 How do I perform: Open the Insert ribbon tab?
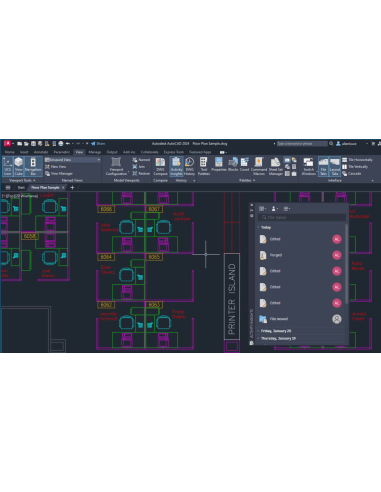tap(24, 152)
